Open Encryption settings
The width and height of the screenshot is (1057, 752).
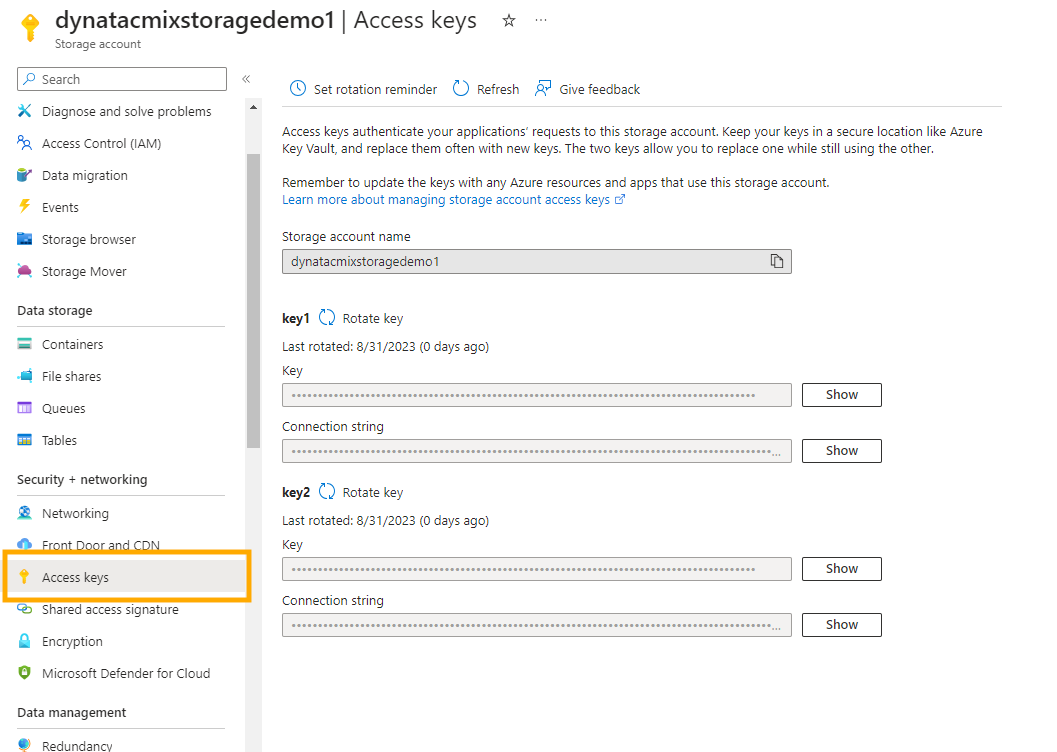point(72,641)
